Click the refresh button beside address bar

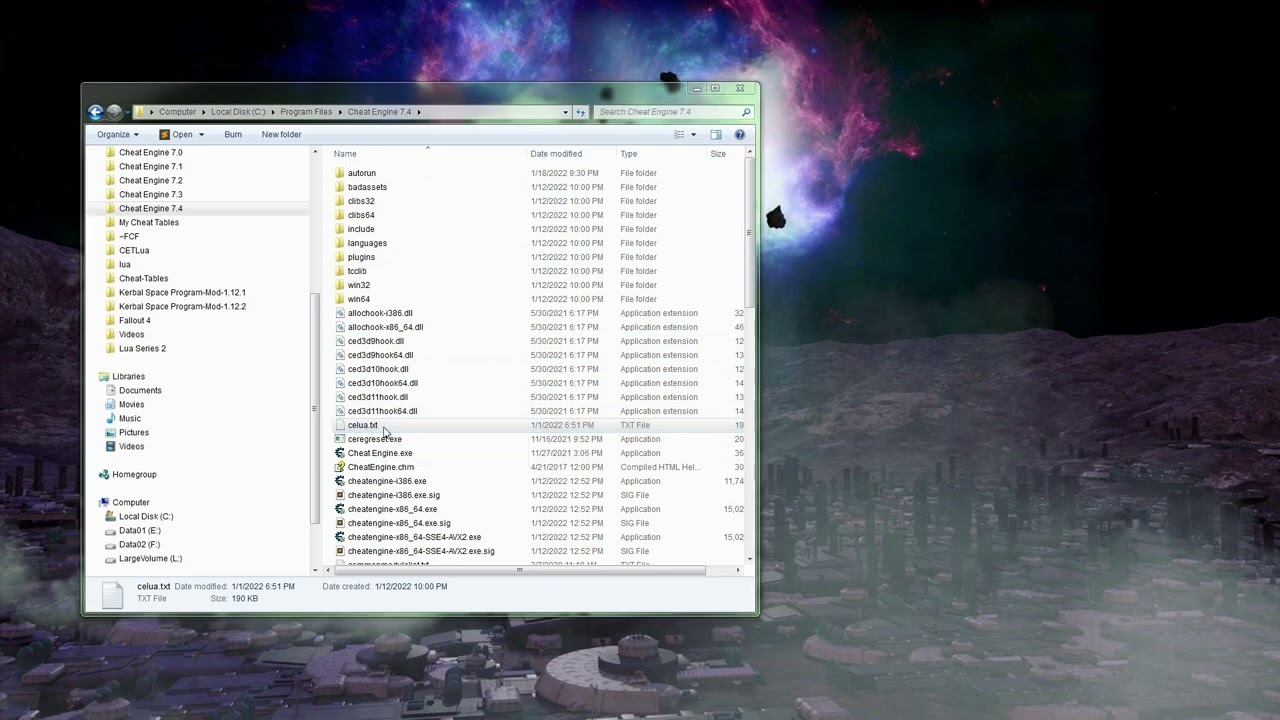coord(580,112)
